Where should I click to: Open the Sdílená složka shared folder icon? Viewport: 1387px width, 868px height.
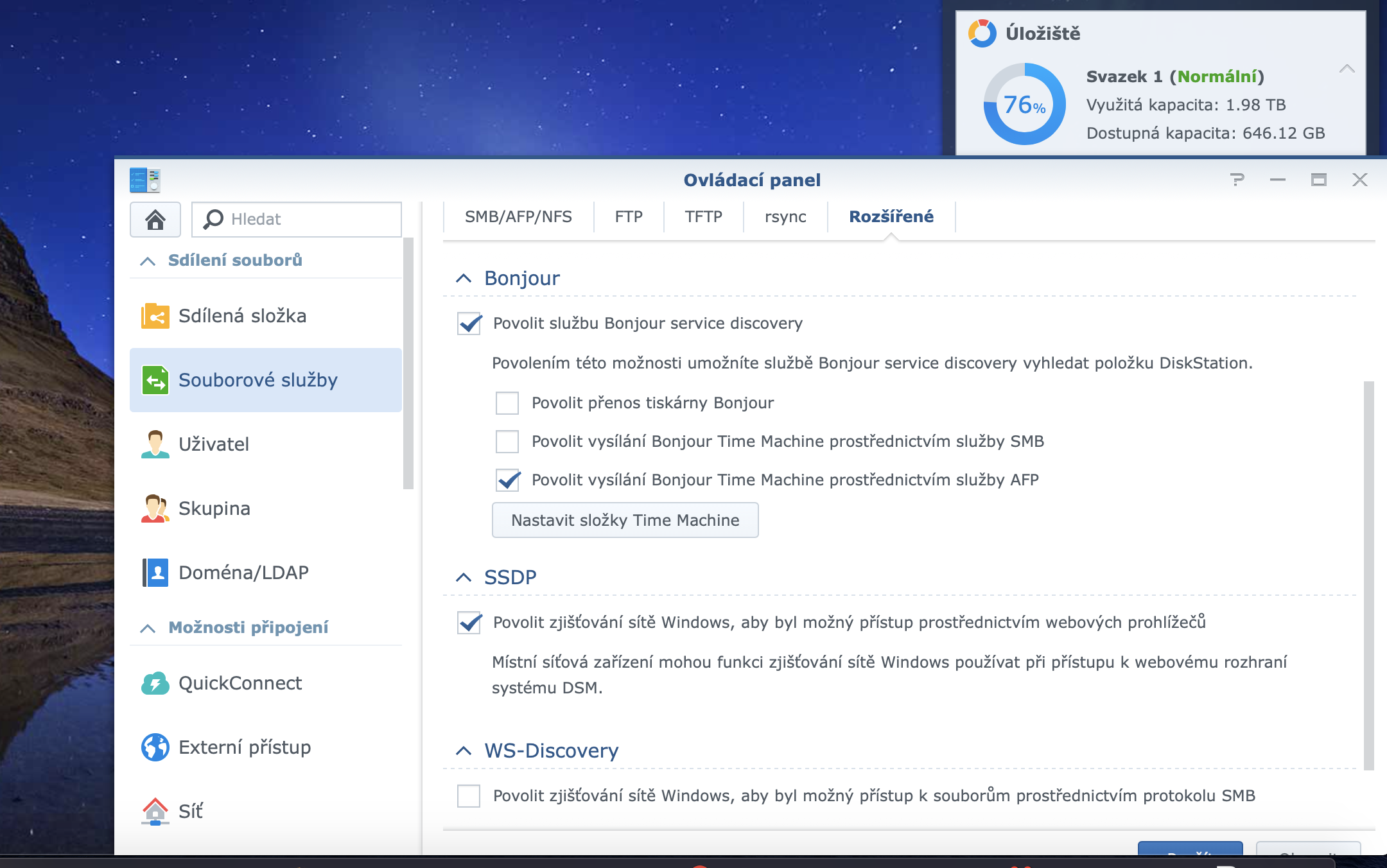coord(155,316)
